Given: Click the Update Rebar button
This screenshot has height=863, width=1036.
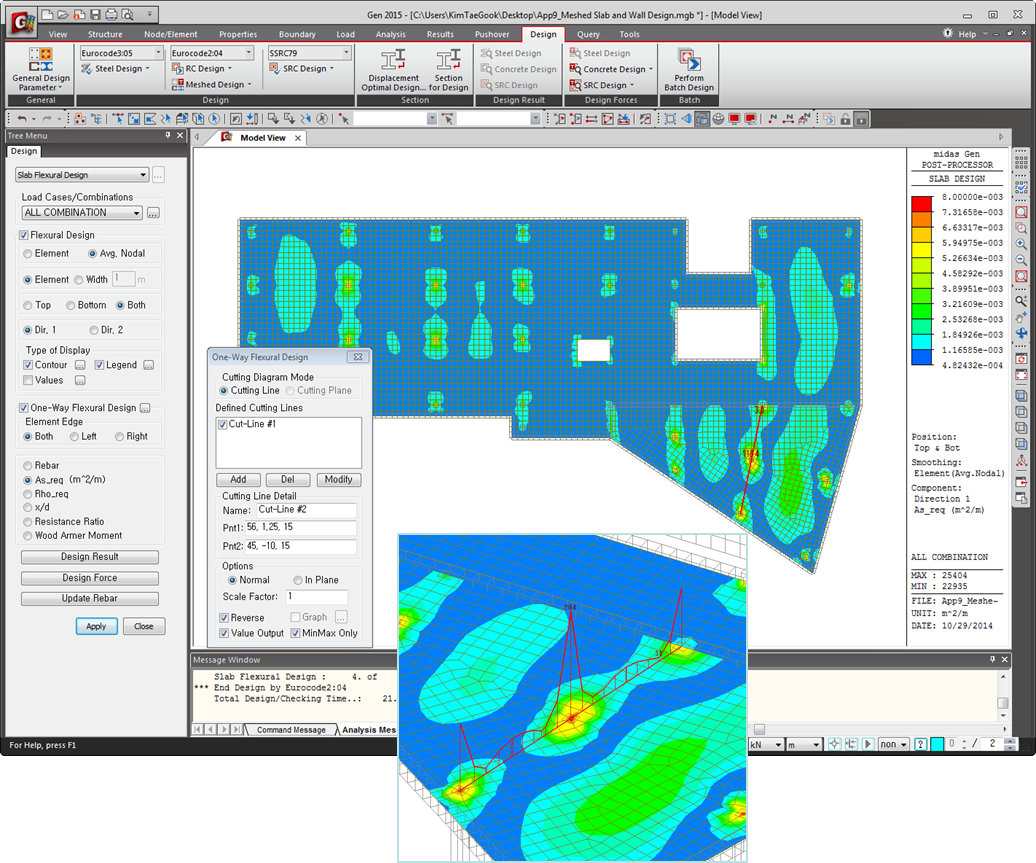Looking at the screenshot, I should pos(90,599).
